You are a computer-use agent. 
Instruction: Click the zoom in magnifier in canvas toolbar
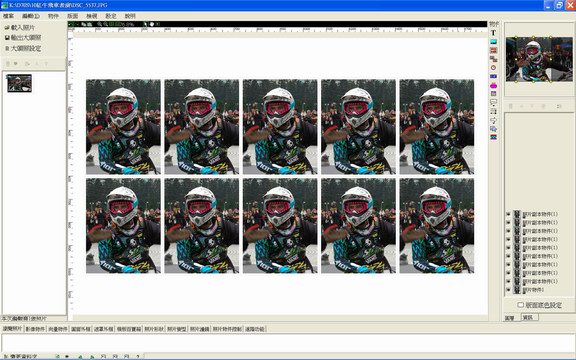click(x=100, y=24)
